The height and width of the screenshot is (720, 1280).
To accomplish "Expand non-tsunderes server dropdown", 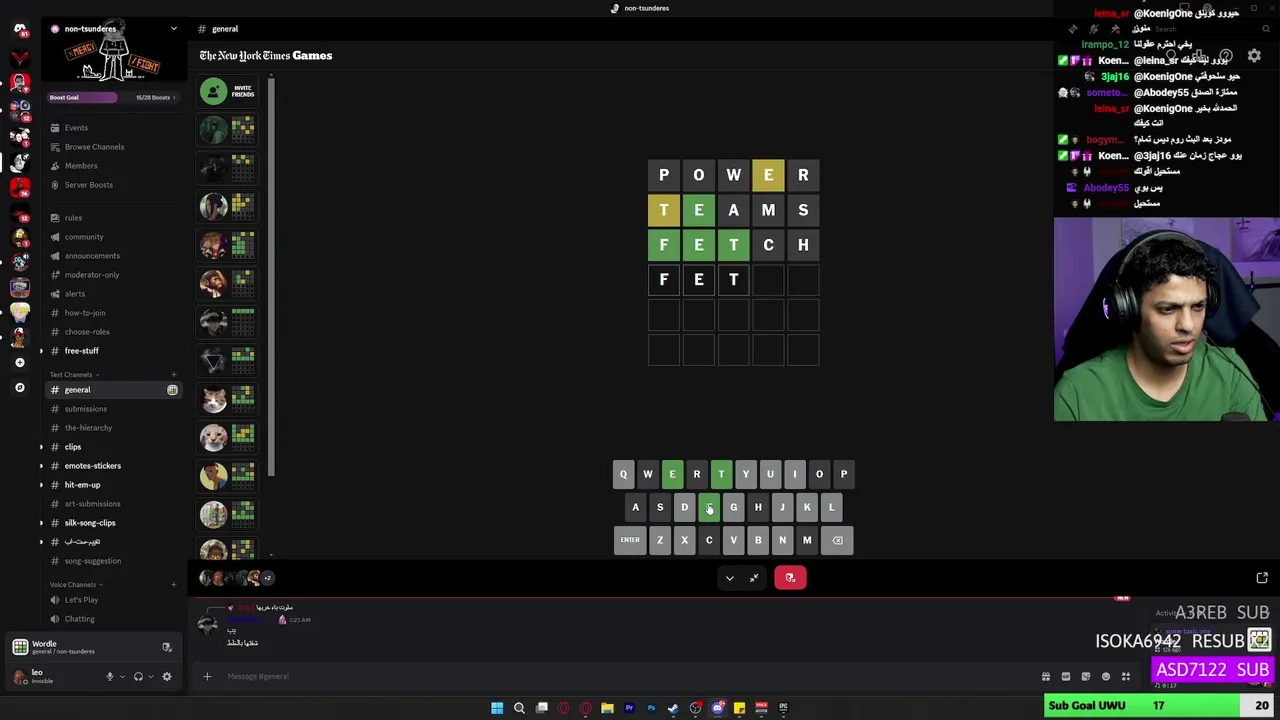I will pos(173,29).
